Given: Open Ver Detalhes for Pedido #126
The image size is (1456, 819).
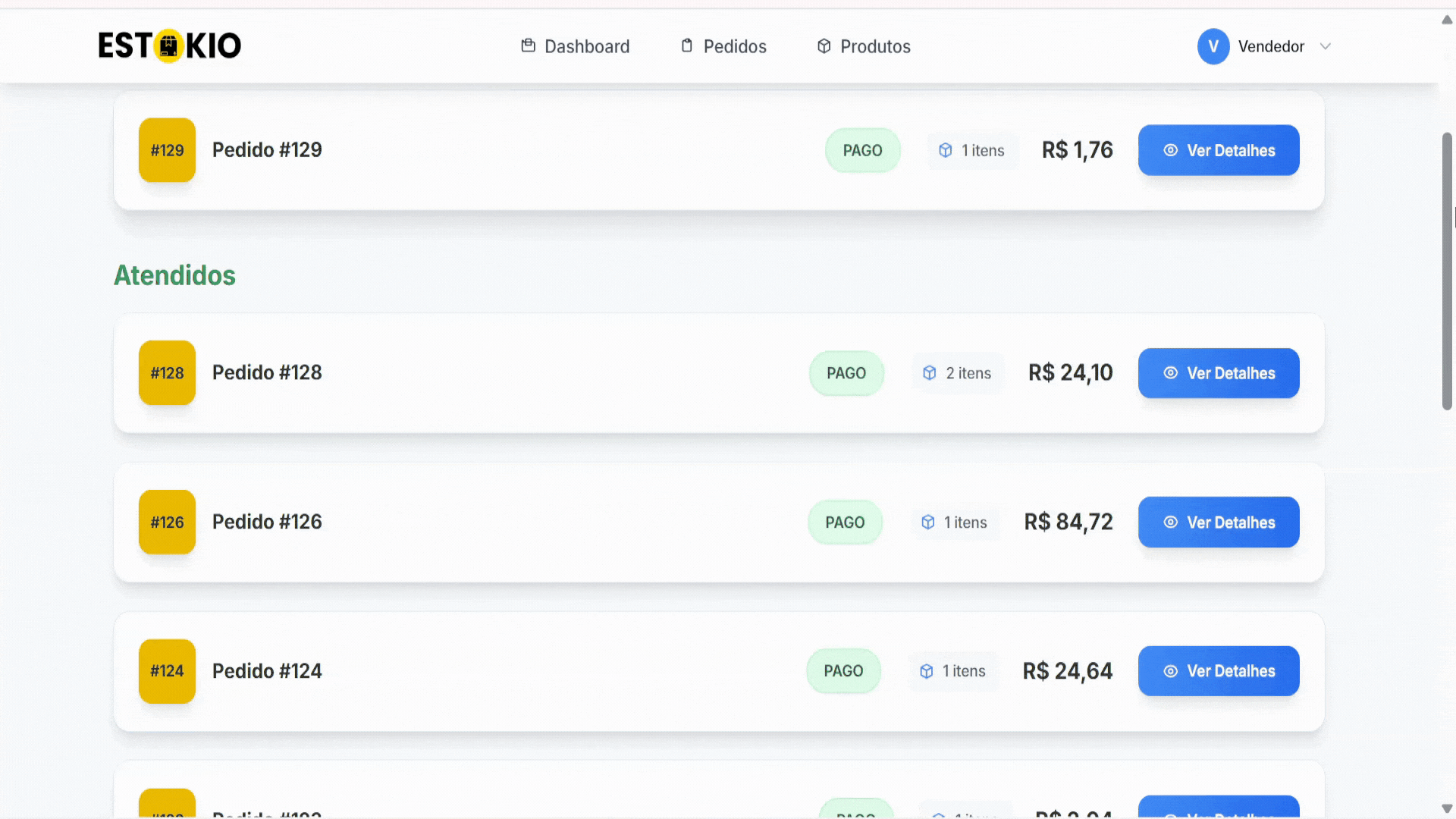Looking at the screenshot, I should [1219, 522].
